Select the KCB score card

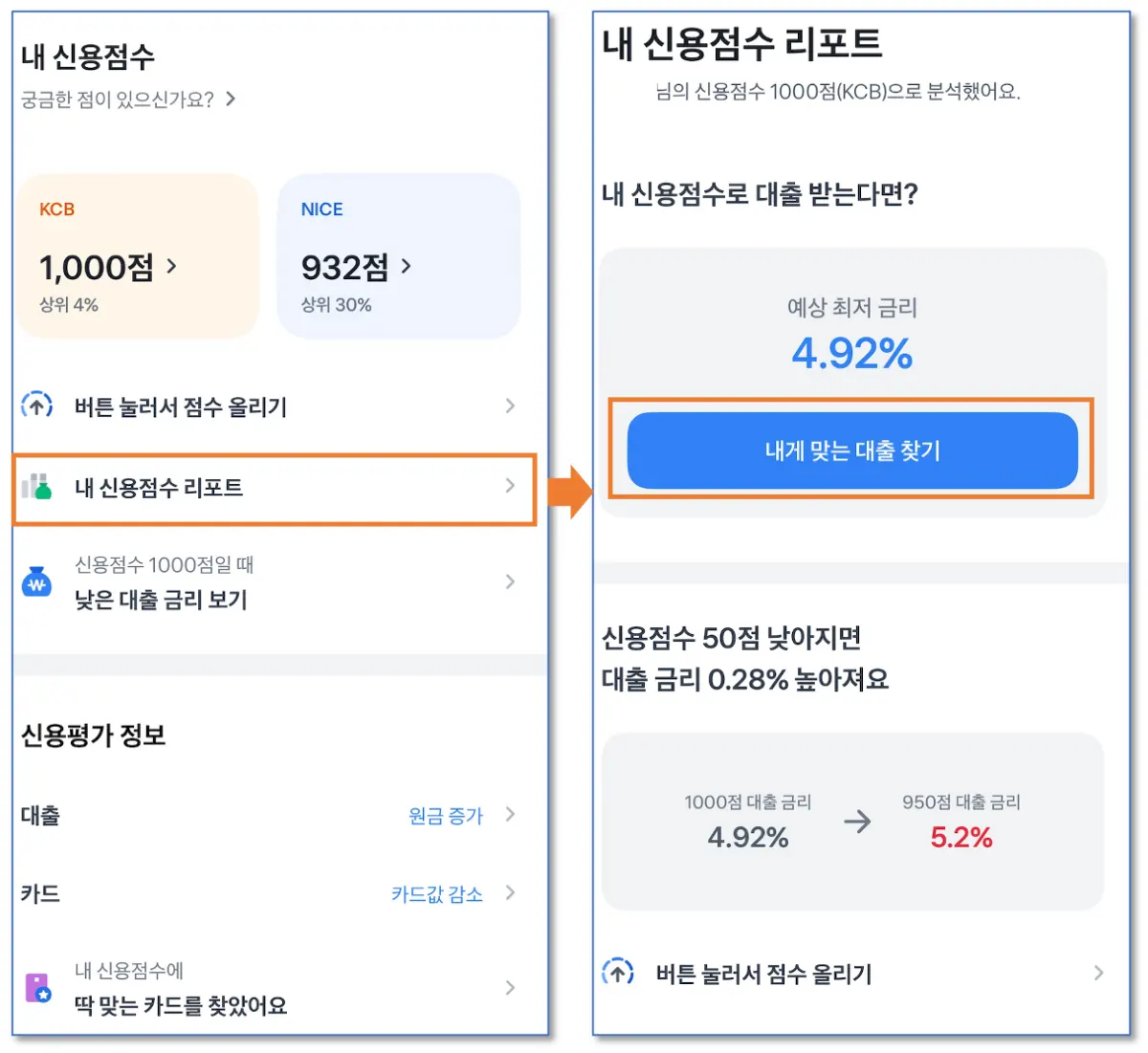137,255
